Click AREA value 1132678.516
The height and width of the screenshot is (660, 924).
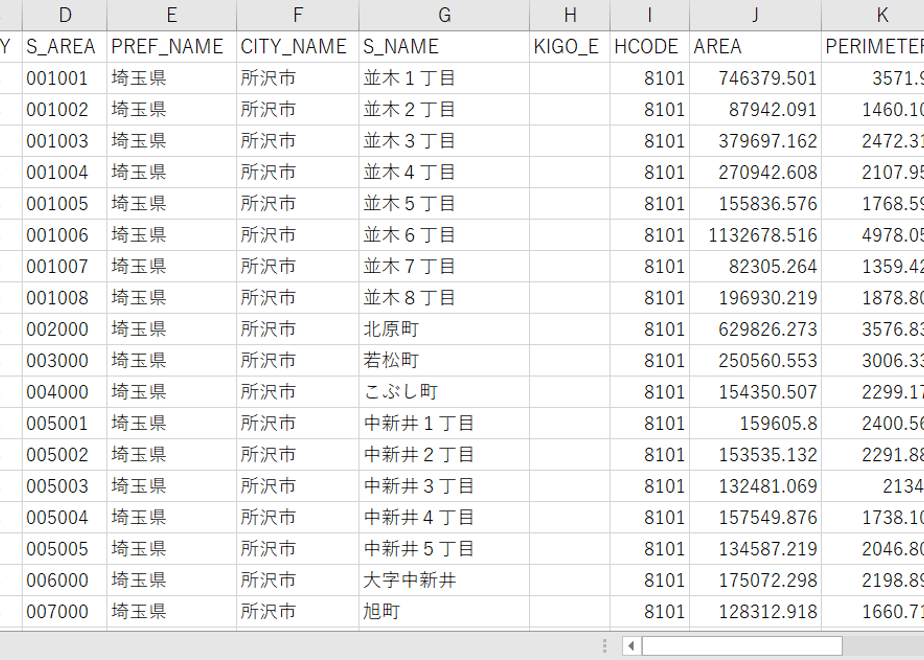coord(755,235)
